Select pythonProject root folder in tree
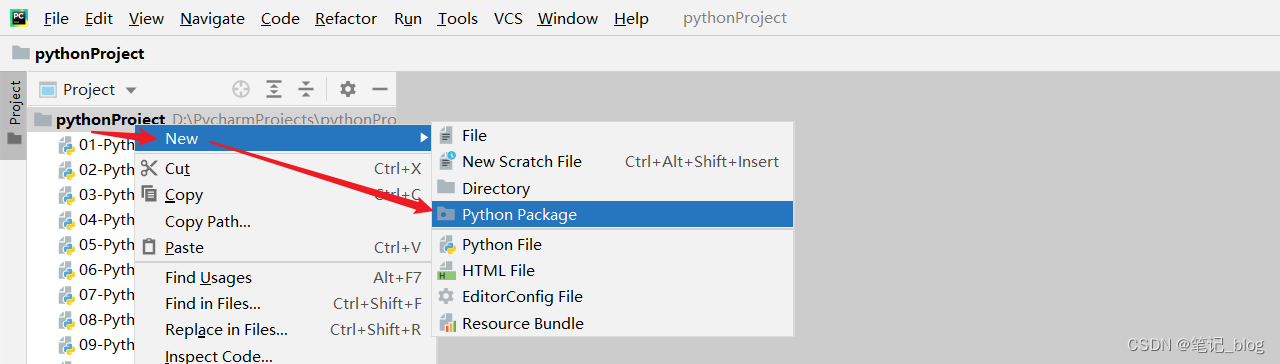This screenshot has height=364, width=1280. [x=110, y=119]
